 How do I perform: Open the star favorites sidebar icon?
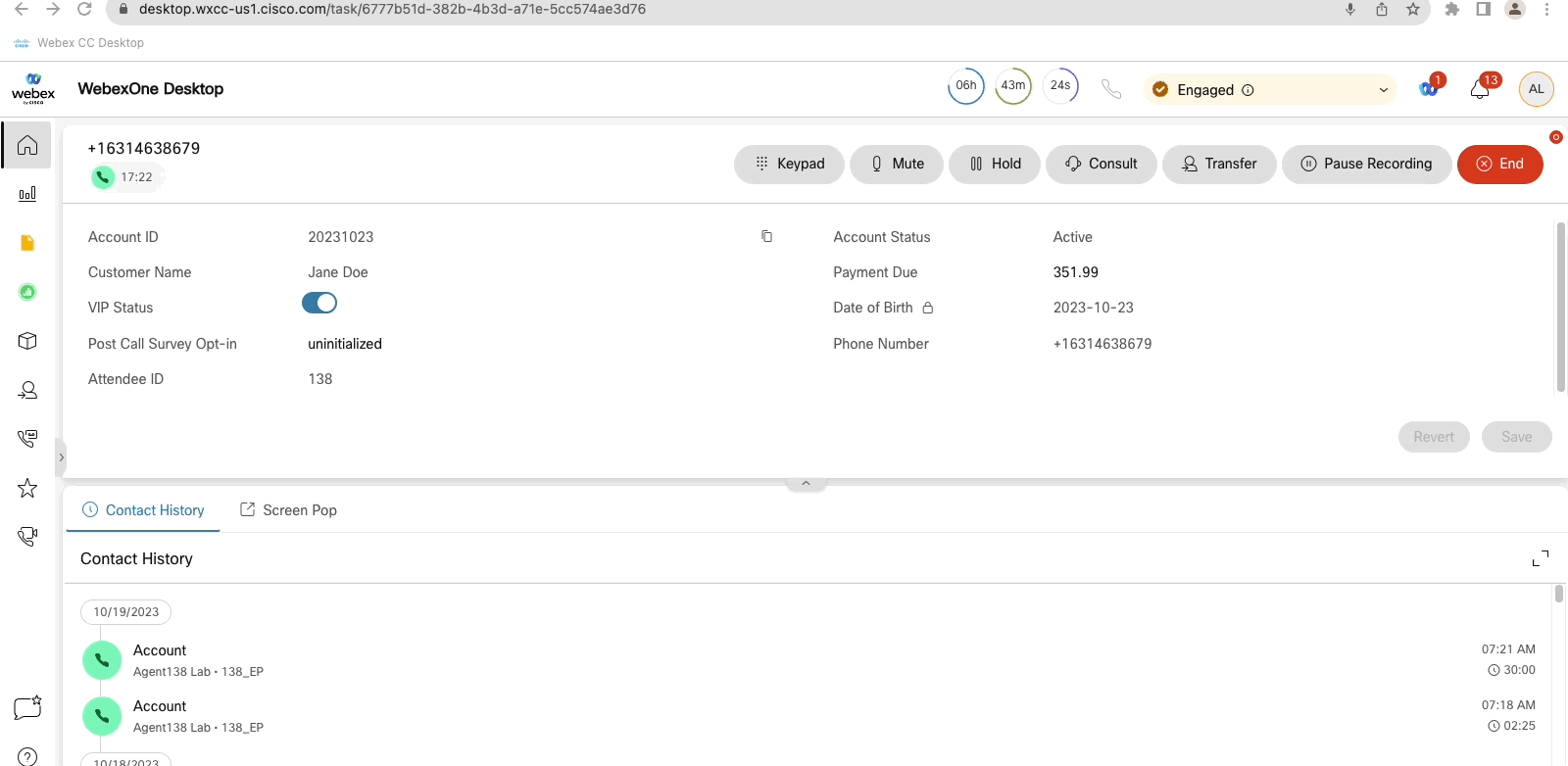[27, 488]
